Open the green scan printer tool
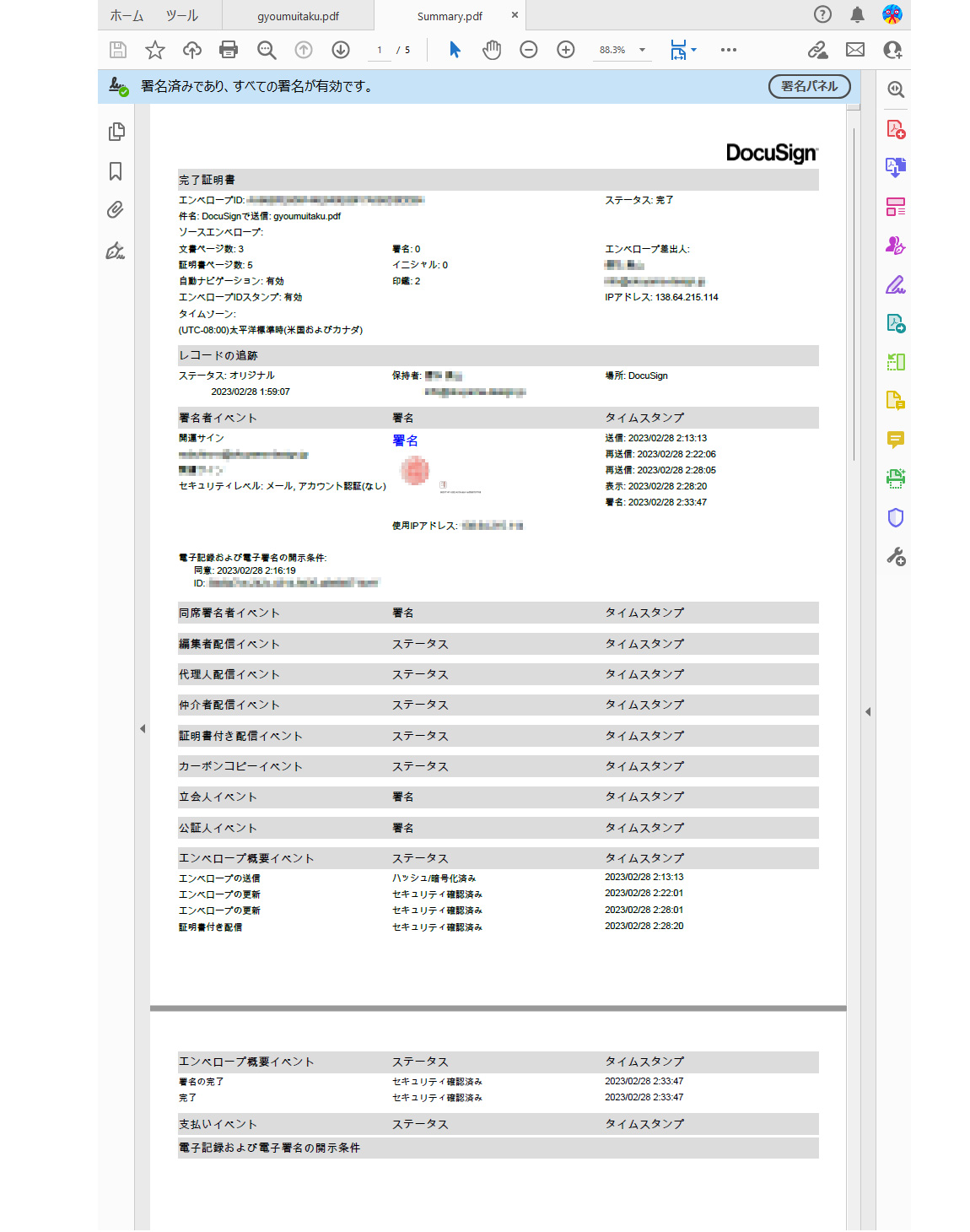970x1232 pixels. [896, 478]
